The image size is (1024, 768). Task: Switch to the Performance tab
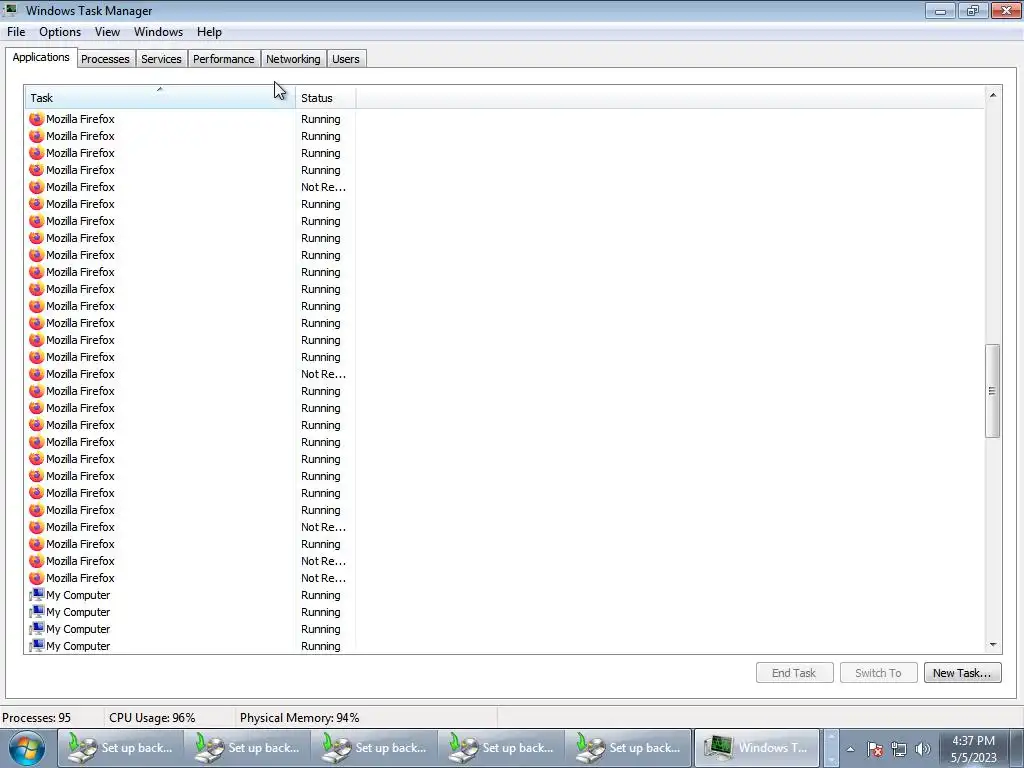[223, 59]
